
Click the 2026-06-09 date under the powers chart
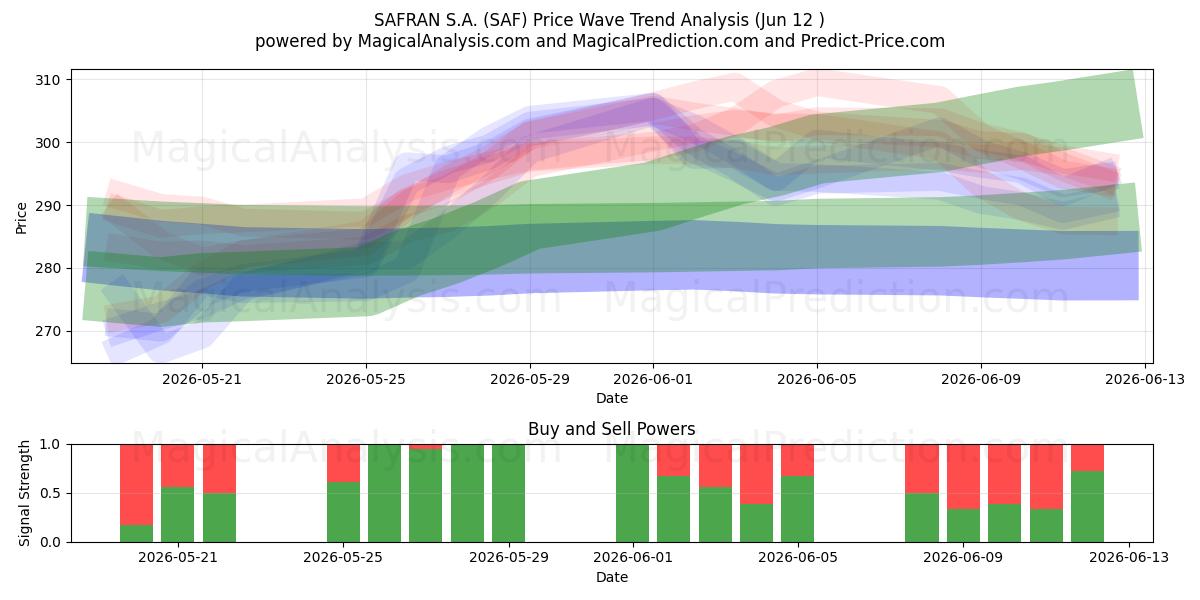point(963,558)
